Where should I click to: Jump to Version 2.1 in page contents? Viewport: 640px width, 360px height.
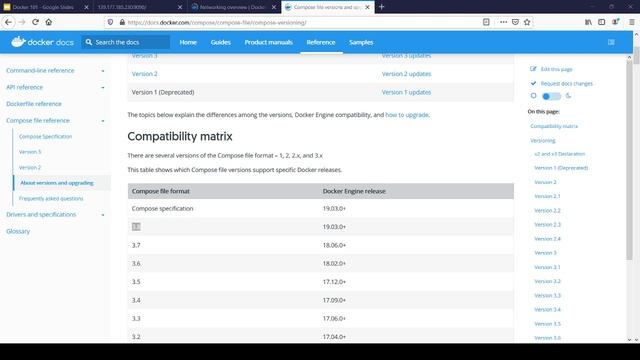click(547, 196)
